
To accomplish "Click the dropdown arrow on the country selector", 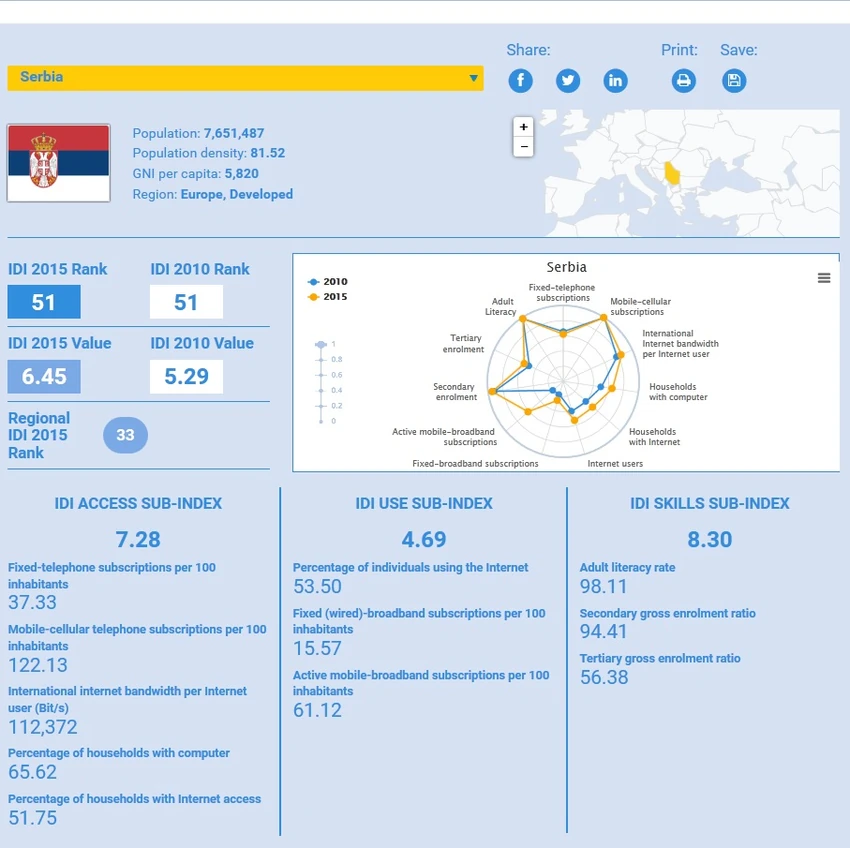I will point(473,78).
